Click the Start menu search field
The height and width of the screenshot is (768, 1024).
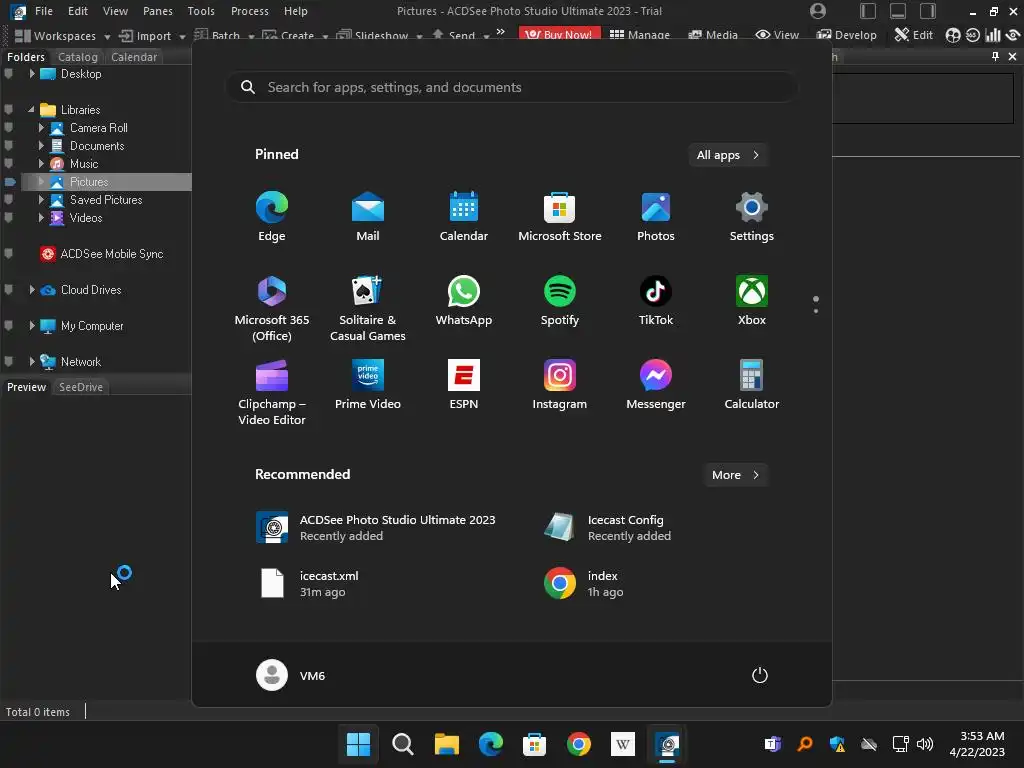tap(511, 87)
